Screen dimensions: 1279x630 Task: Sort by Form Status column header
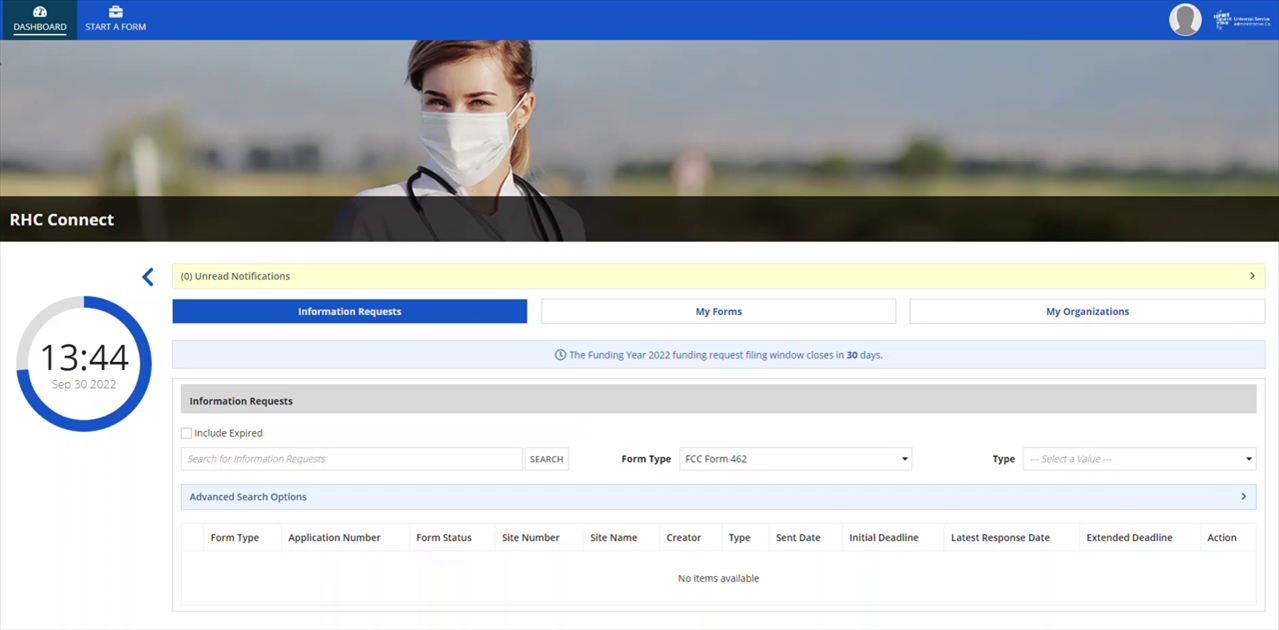click(443, 538)
